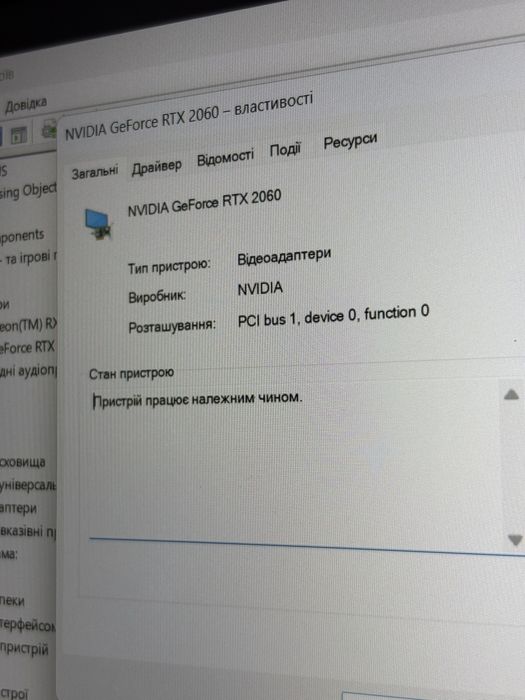Select 'ponents' item in Device Manager tree
The image size is (525, 700).
pos(22,236)
